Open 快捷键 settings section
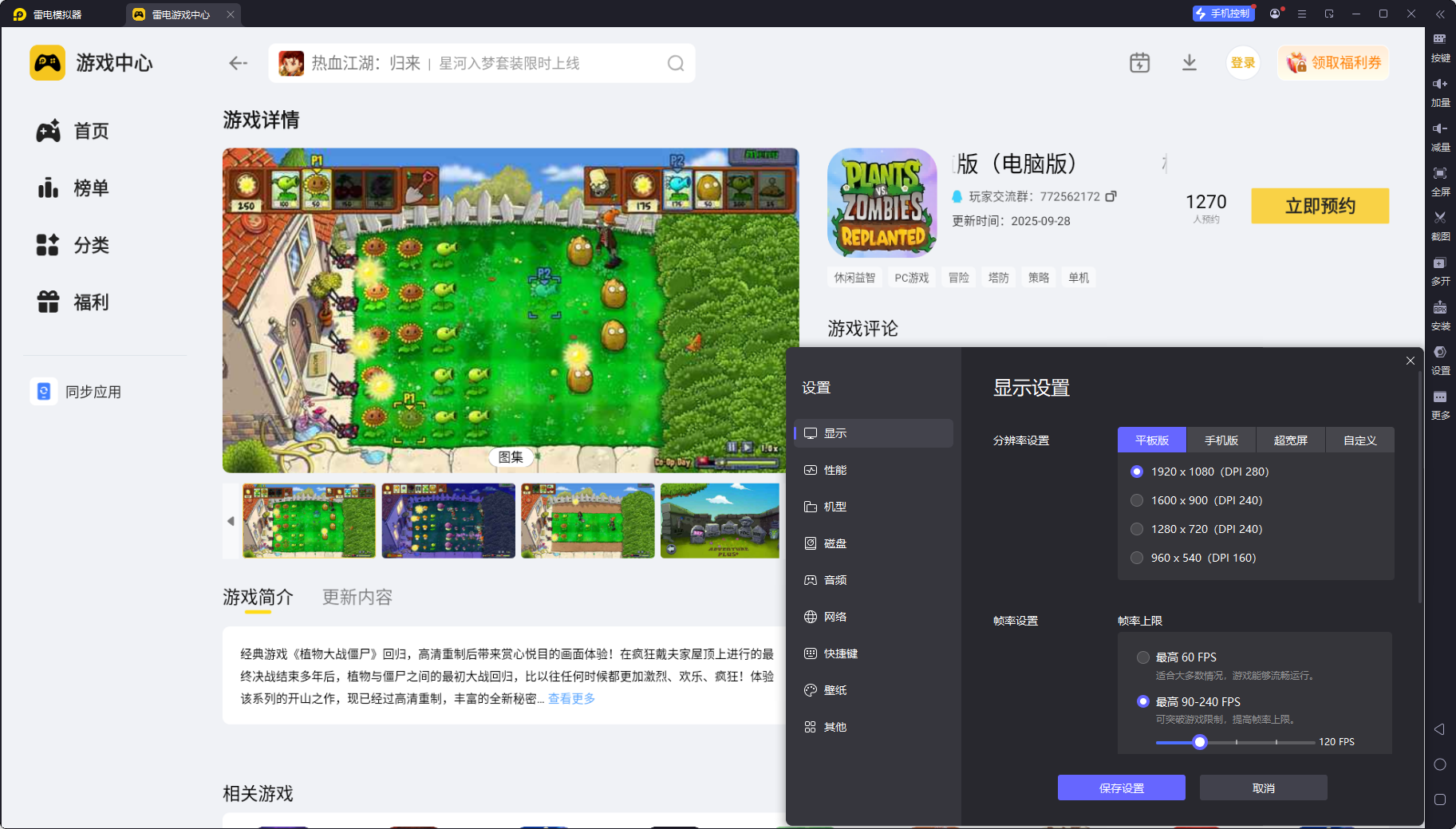 click(x=874, y=653)
